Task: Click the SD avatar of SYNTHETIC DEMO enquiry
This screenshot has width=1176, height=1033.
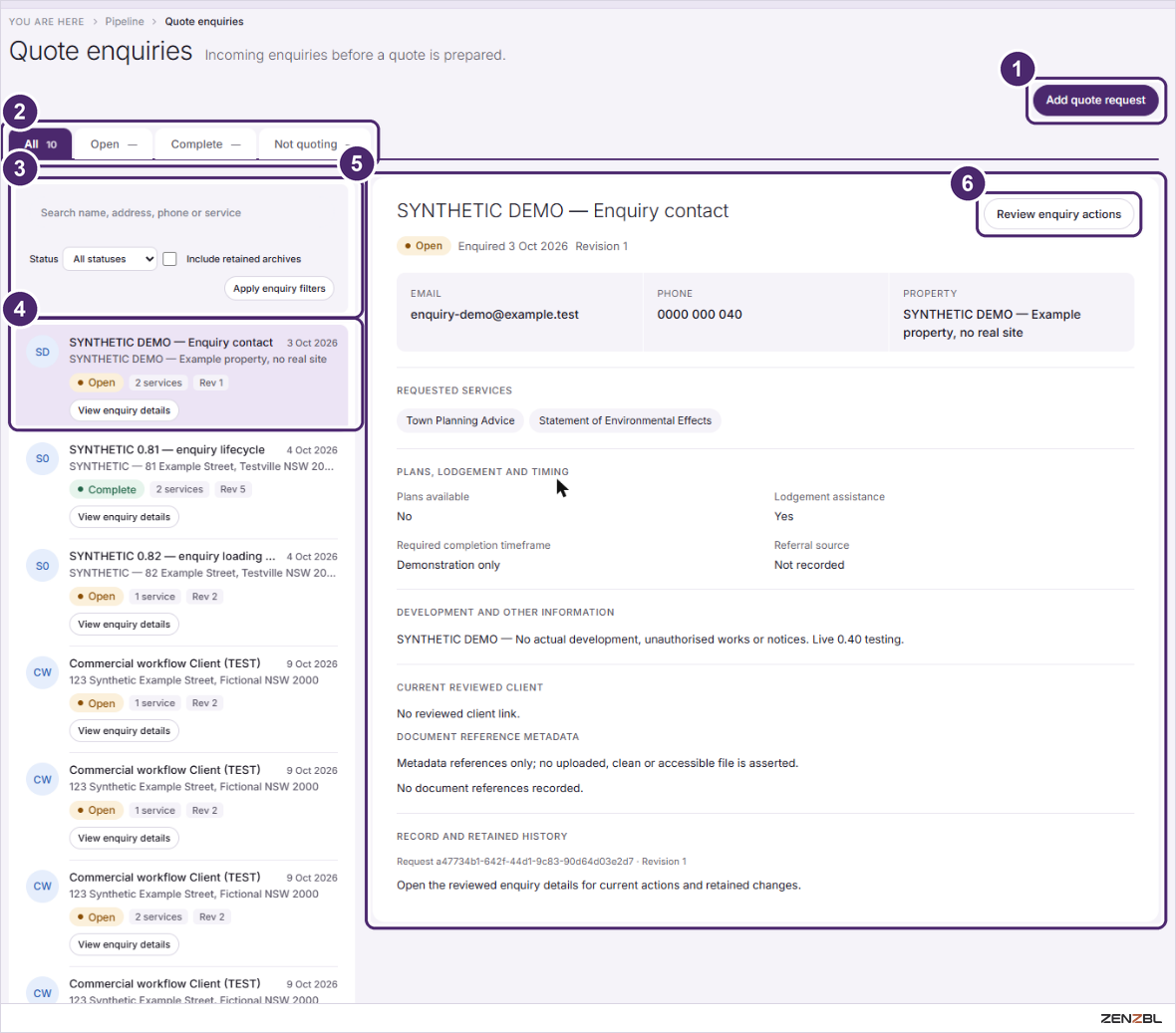Action: click(x=43, y=353)
